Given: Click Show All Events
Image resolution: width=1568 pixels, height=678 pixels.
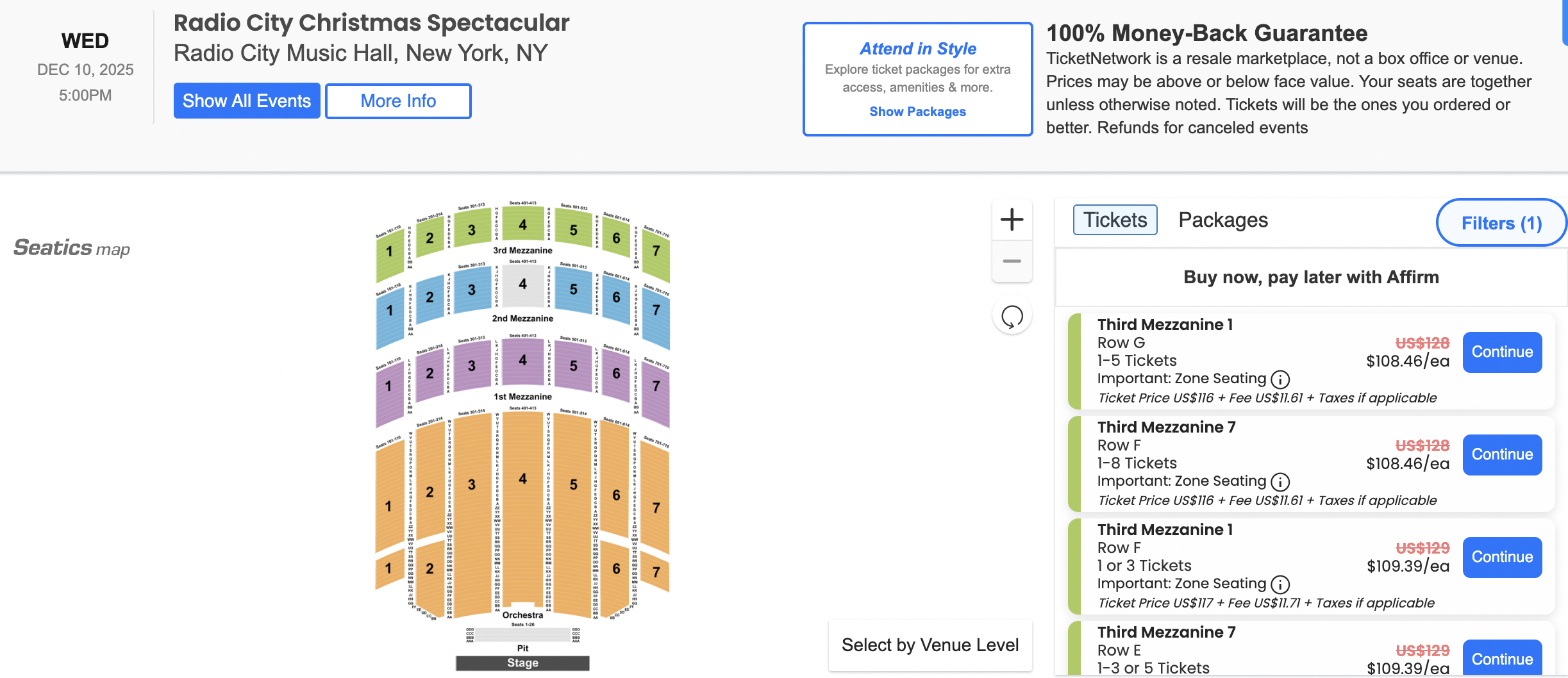Looking at the screenshot, I should (246, 101).
